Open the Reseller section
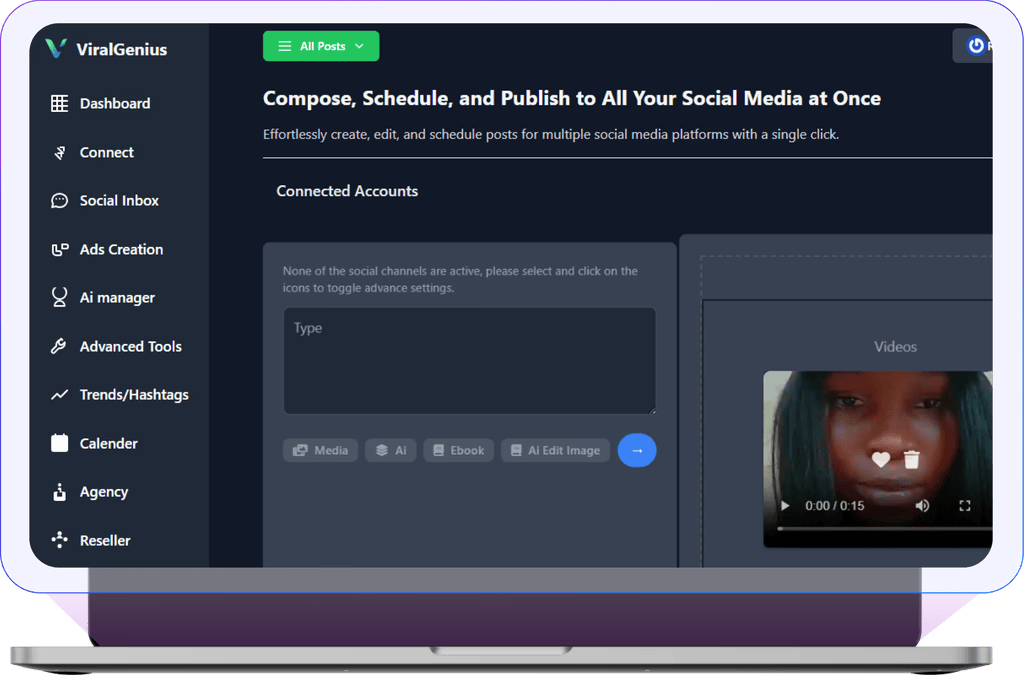Viewport: 1024px width, 675px height. coord(105,540)
